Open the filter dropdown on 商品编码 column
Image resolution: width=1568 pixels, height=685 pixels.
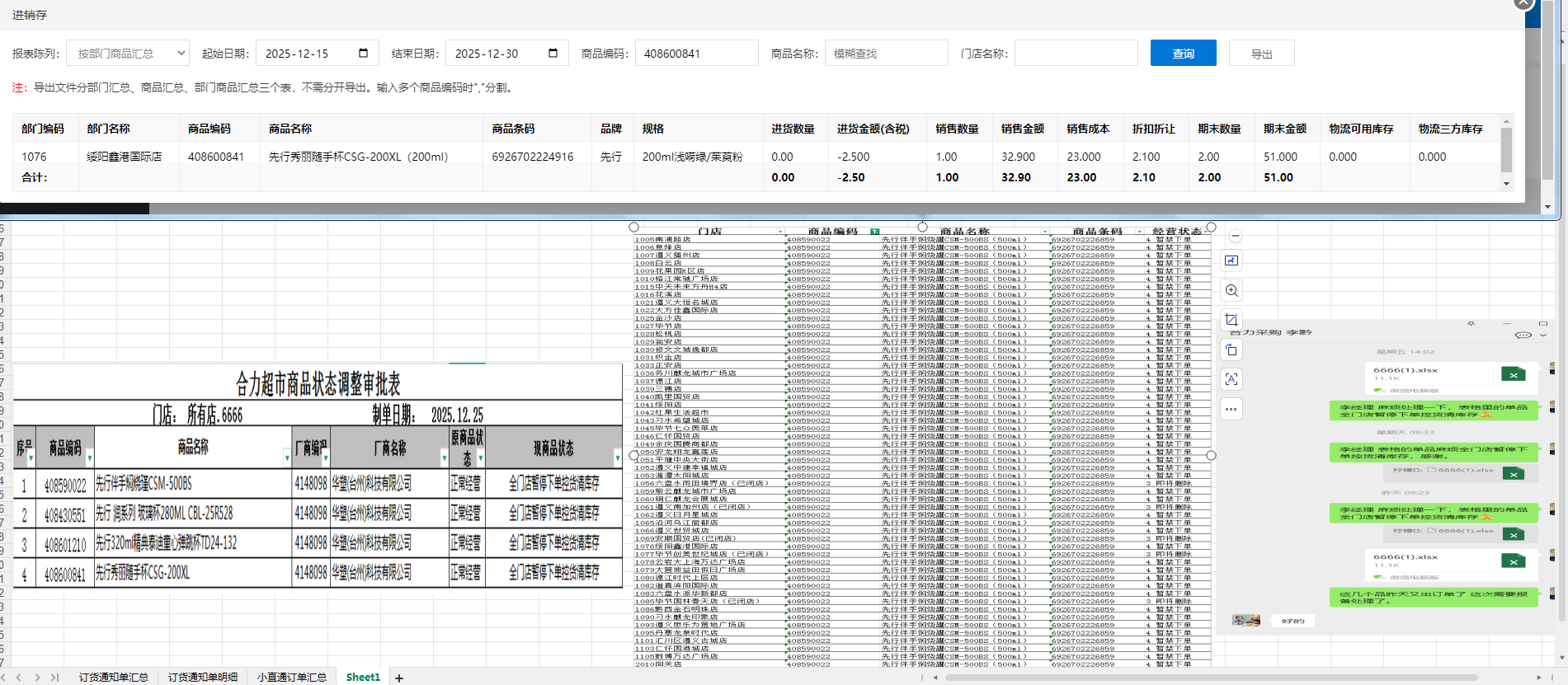tap(89, 457)
